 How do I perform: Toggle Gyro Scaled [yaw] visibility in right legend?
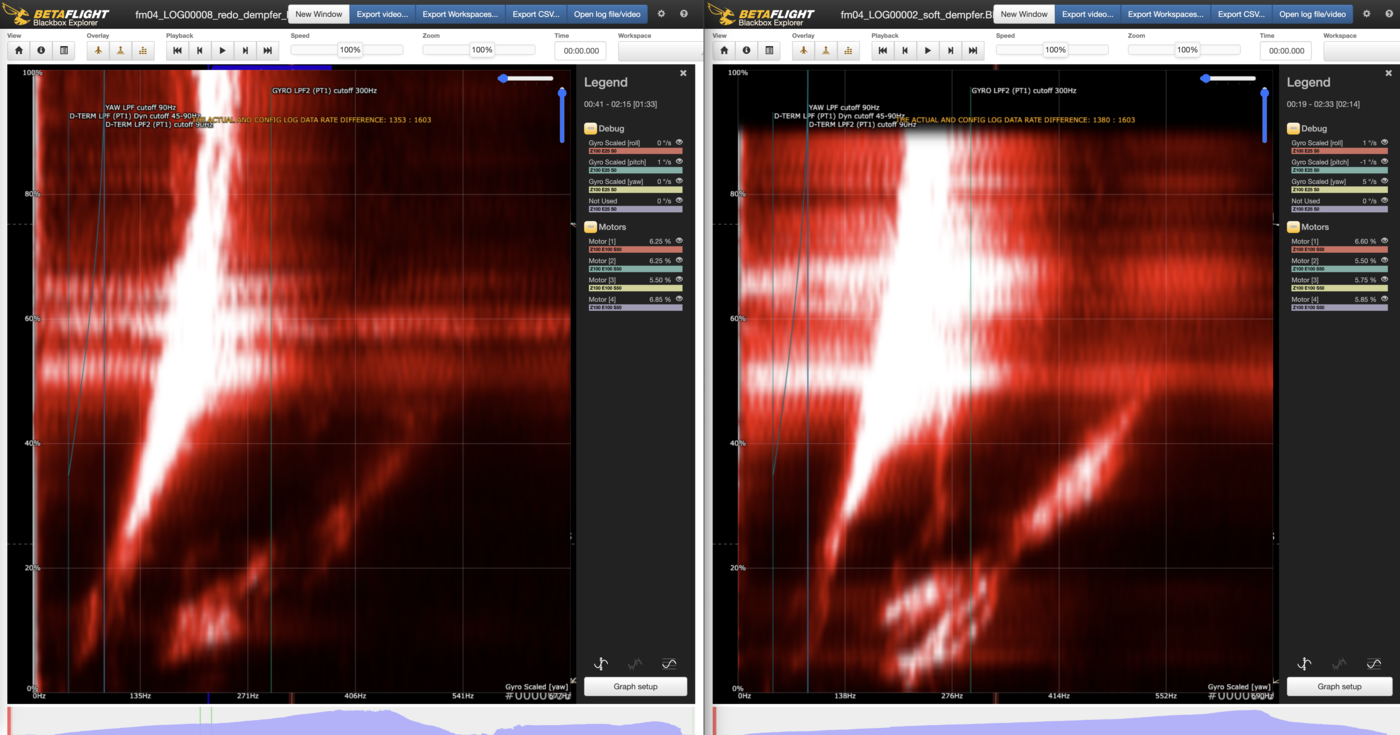tap(1384, 182)
